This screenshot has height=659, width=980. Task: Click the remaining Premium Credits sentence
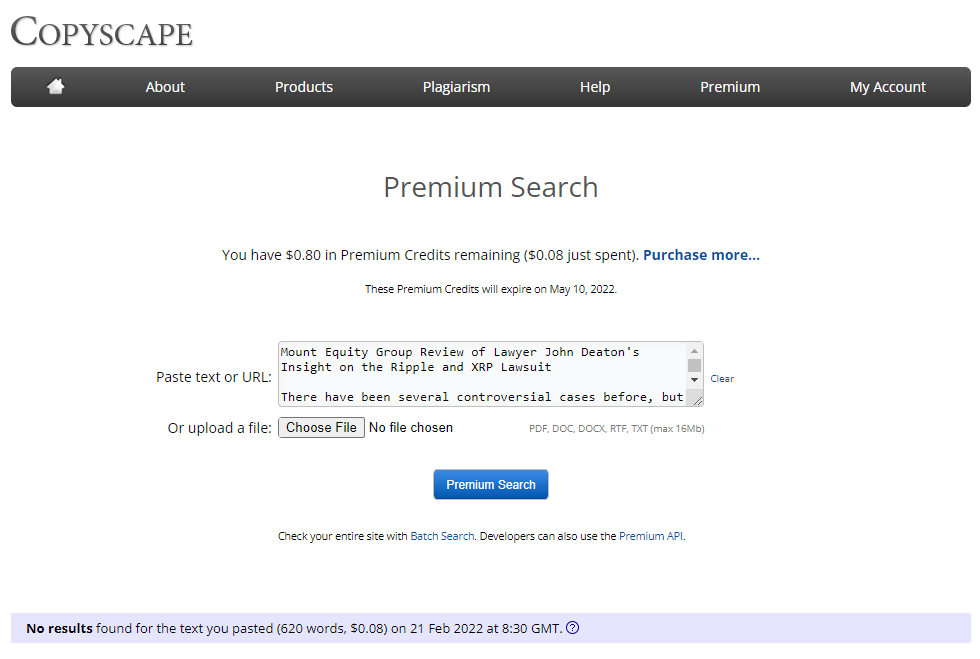click(430, 255)
